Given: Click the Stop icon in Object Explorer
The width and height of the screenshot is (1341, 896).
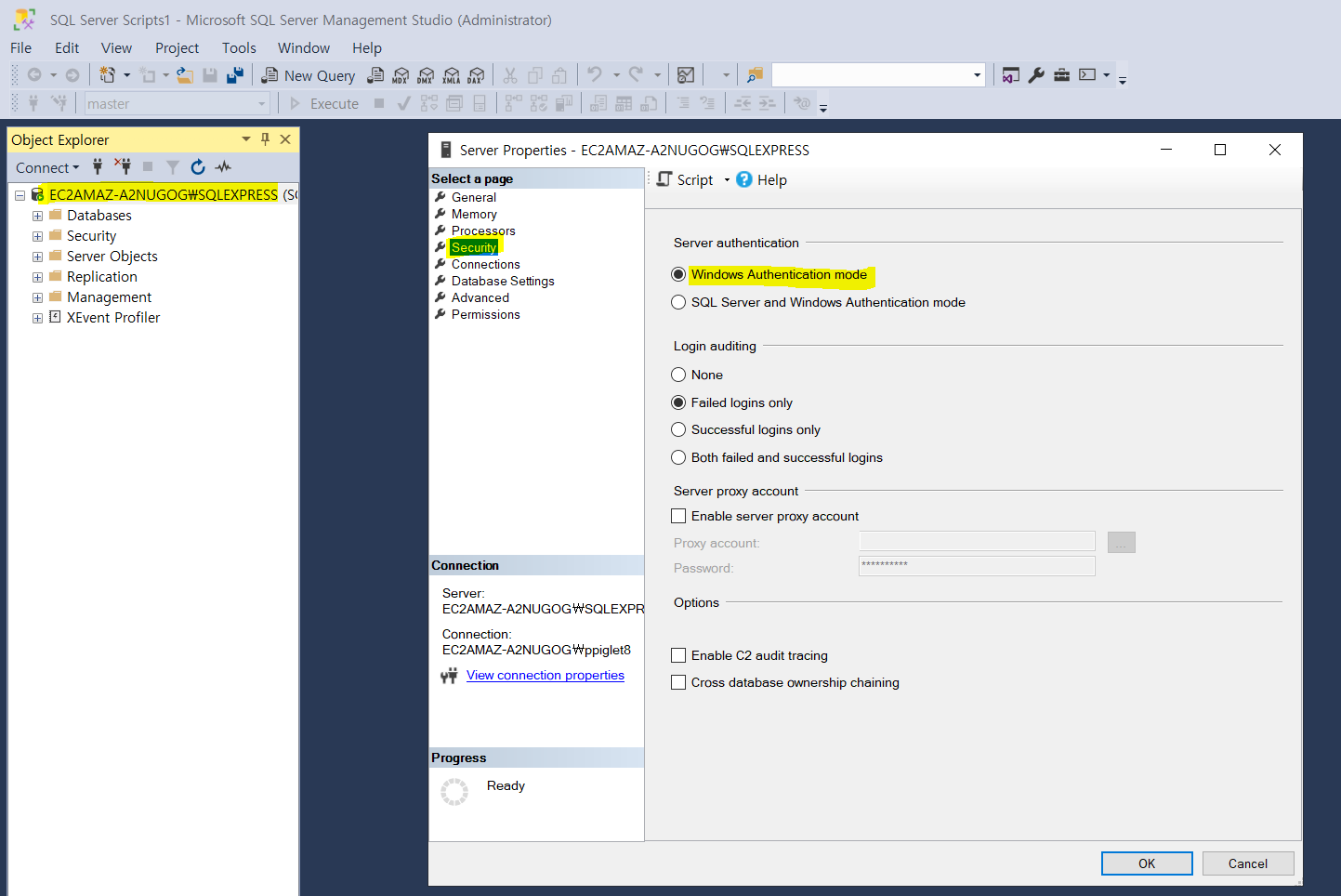Looking at the screenshot, I should pos(148,167).
